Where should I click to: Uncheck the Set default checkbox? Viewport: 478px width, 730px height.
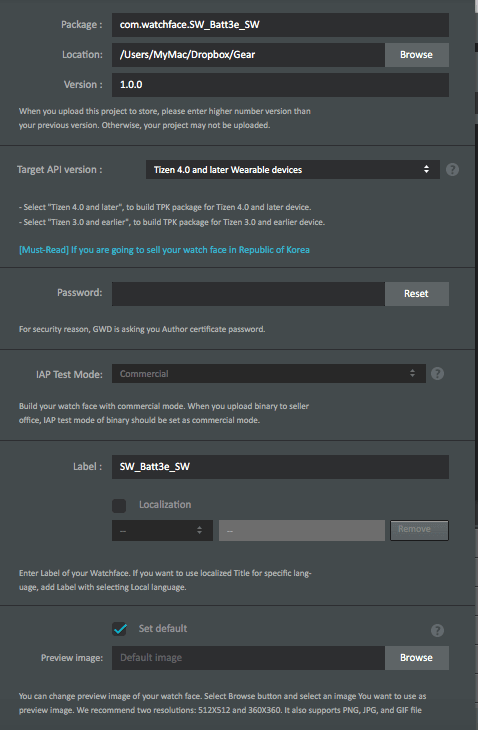[119, 629]
